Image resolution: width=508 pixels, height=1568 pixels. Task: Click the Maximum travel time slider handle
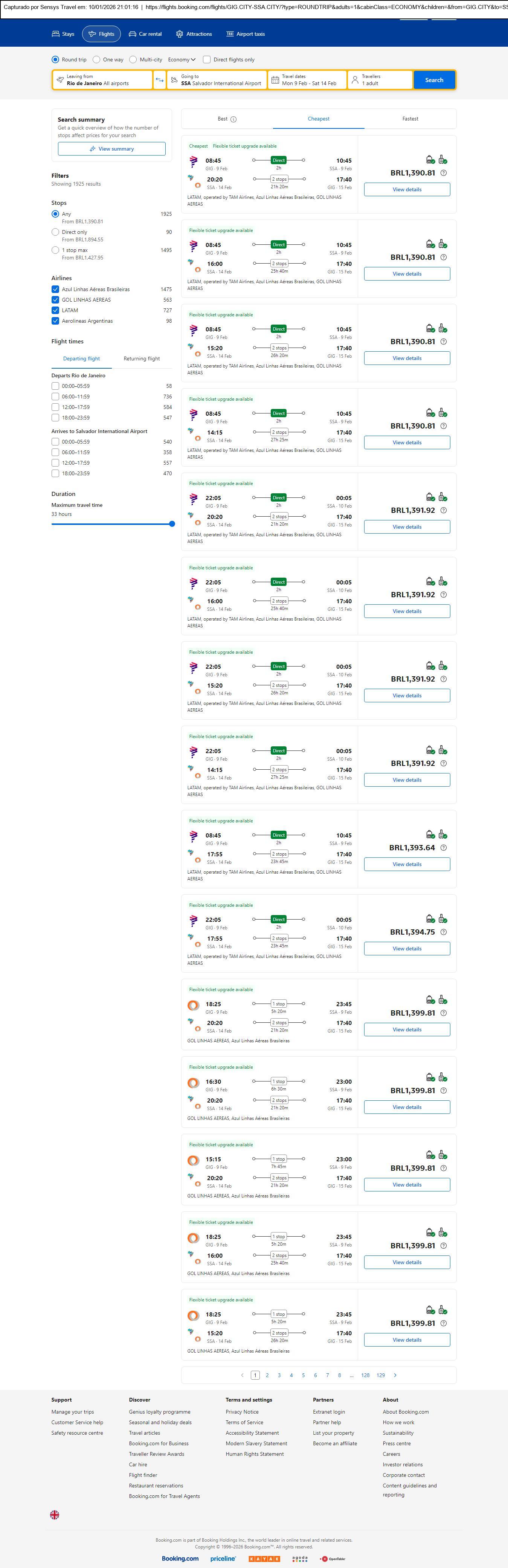[172, 523]
